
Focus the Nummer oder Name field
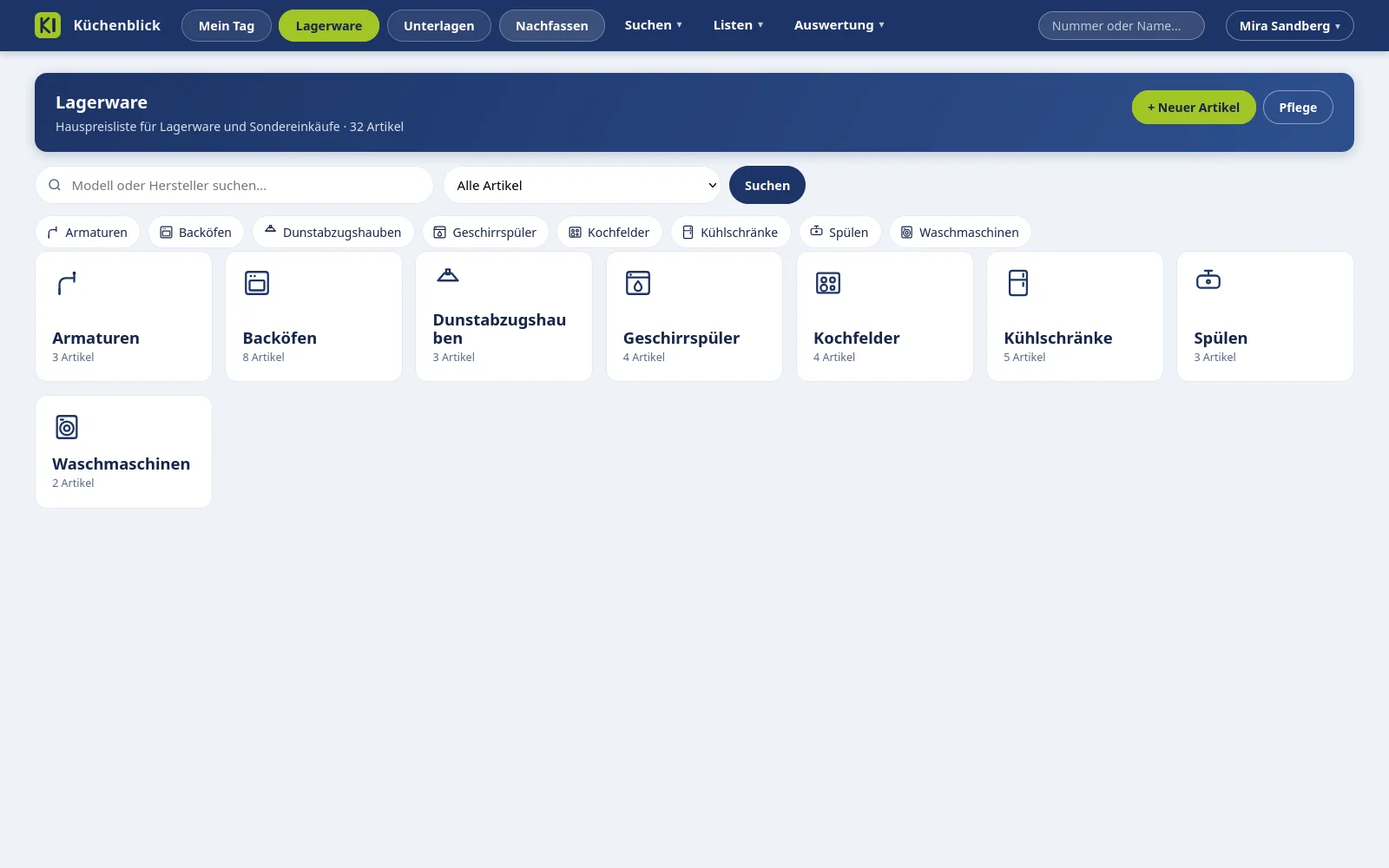click(1121, 26)
